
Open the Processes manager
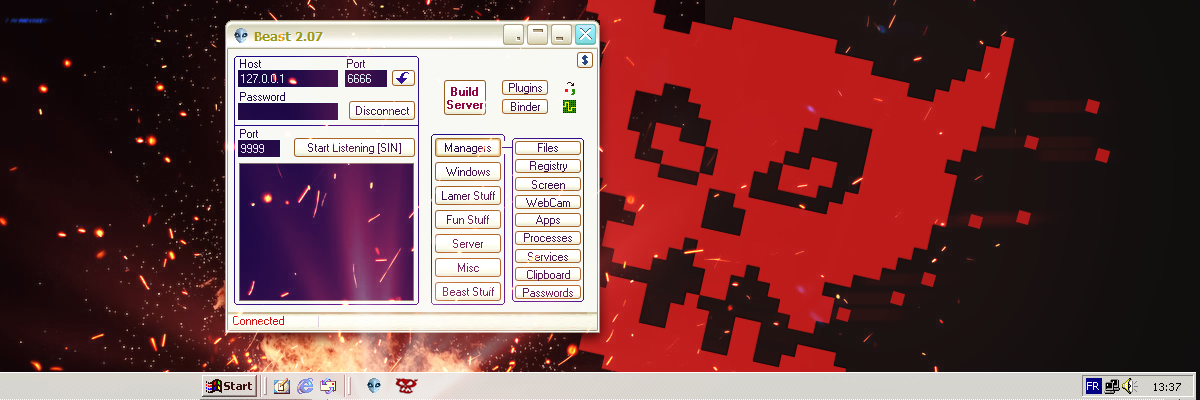coord(547,238)
